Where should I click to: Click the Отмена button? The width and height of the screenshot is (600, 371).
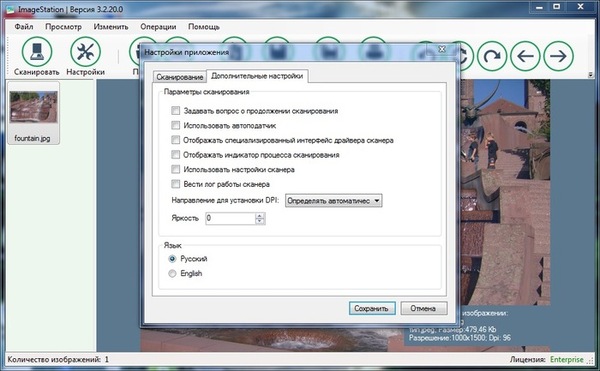pyautogui.click(x=424, y=308)
